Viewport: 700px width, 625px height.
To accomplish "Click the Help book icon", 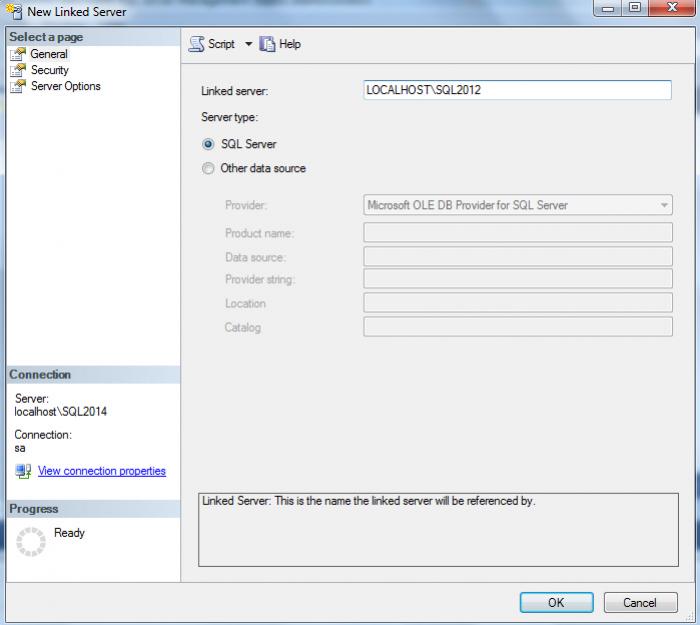I will click(x=267, y=44).
